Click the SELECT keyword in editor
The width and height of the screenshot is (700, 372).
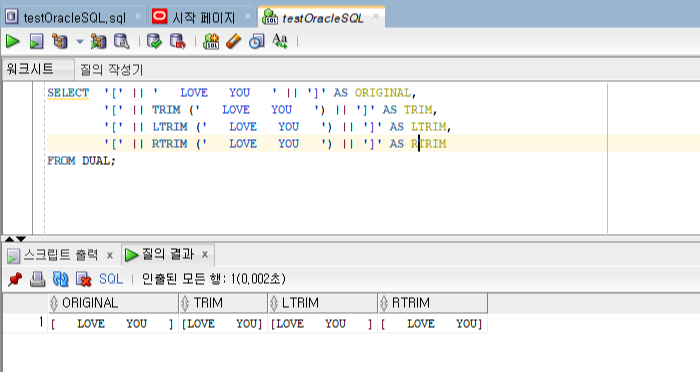(68, 93)
